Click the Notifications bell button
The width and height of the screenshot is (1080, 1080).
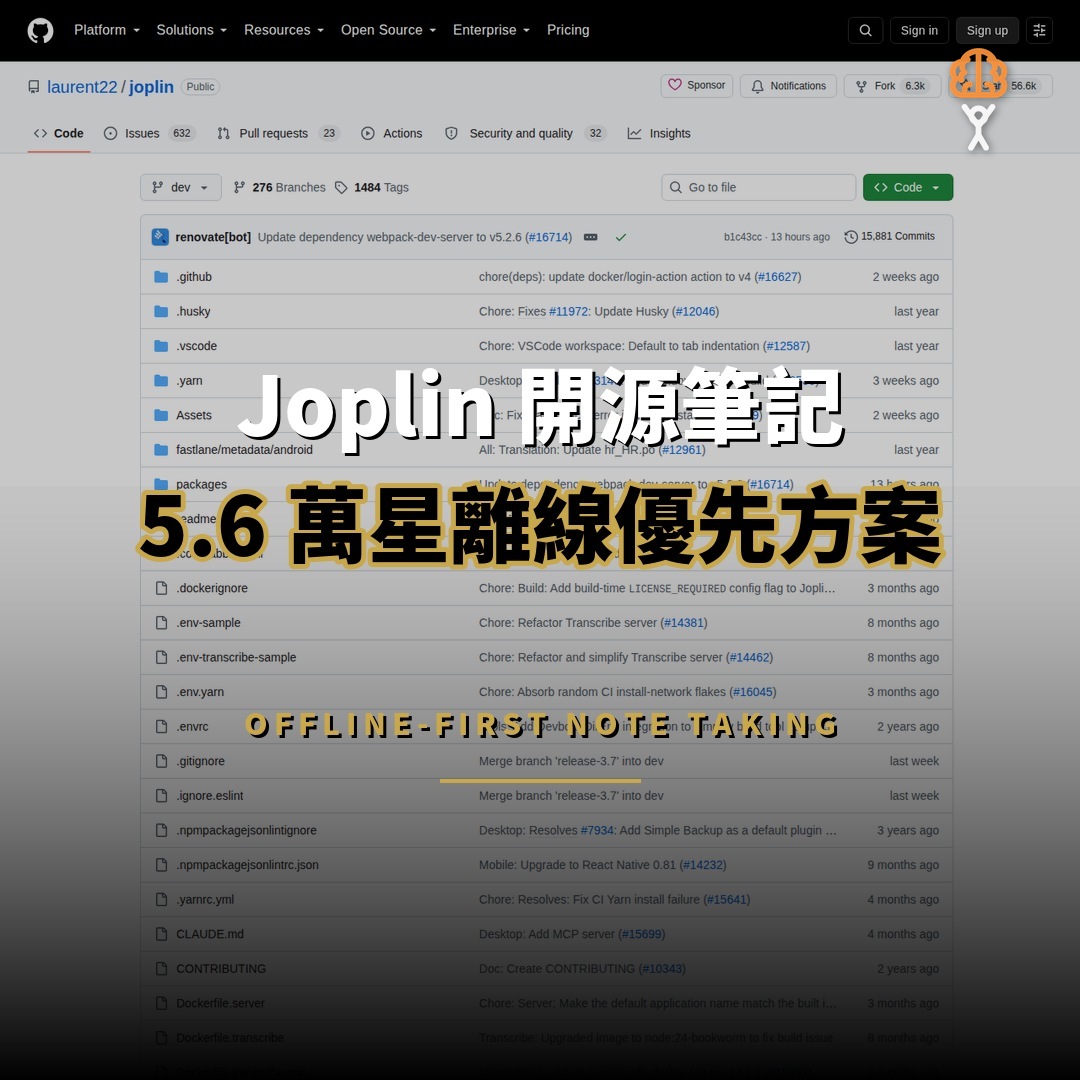click(x=788, y=86)
